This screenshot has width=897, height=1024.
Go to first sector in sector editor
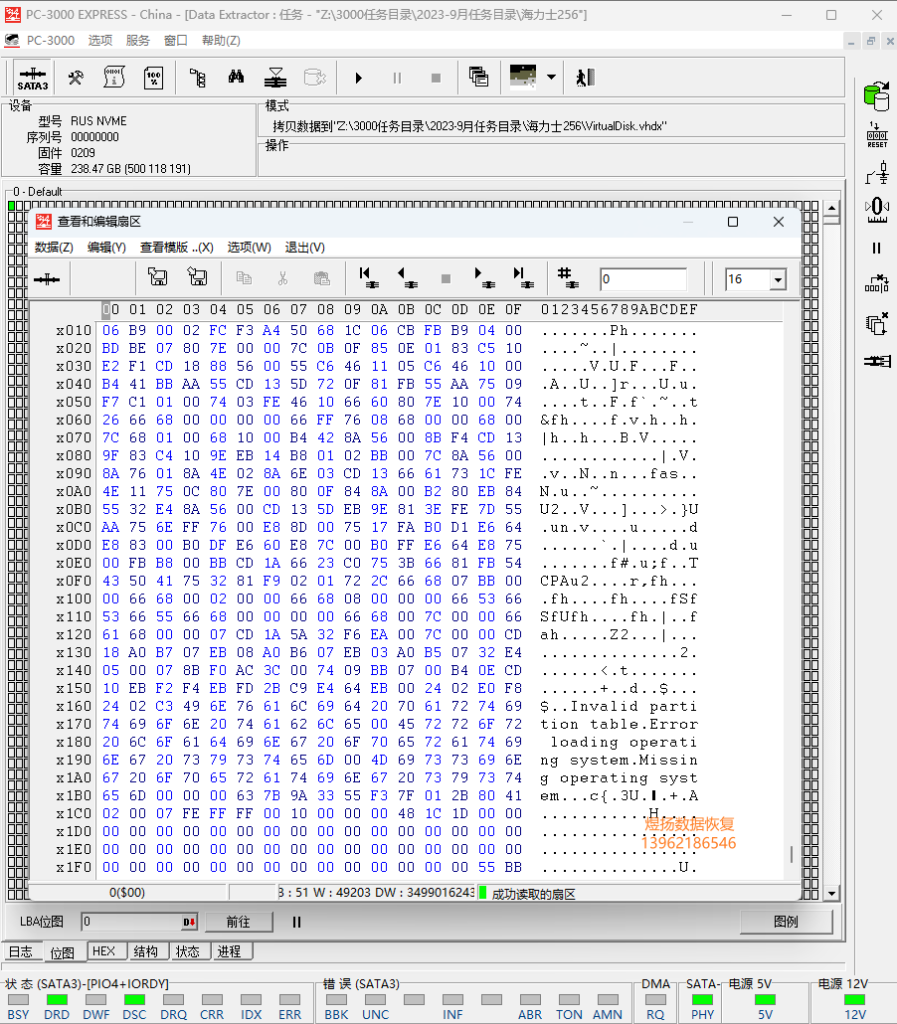pyautogui.click(x=368, y=278)
